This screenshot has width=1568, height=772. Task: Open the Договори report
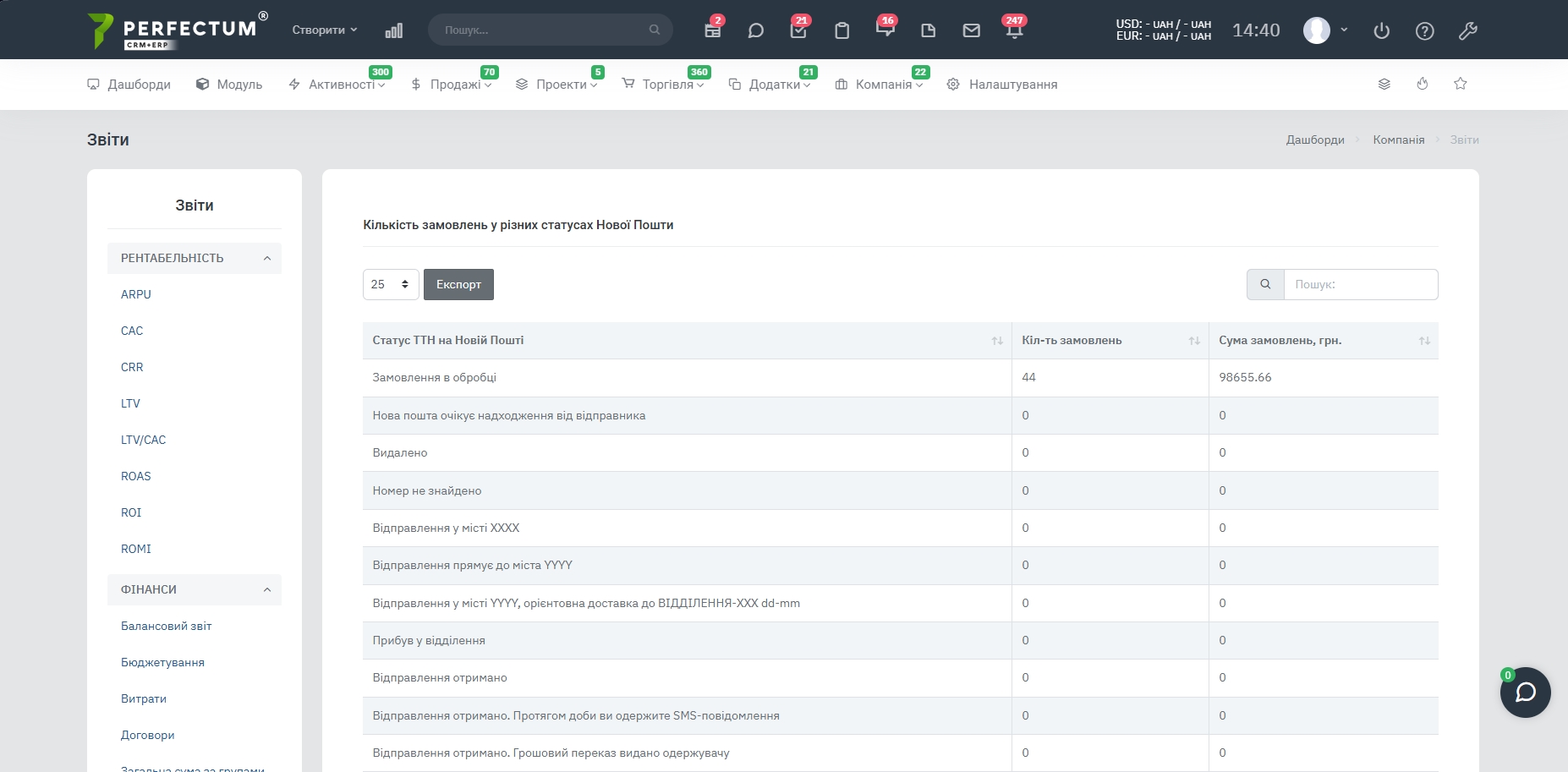coord(148,735)
